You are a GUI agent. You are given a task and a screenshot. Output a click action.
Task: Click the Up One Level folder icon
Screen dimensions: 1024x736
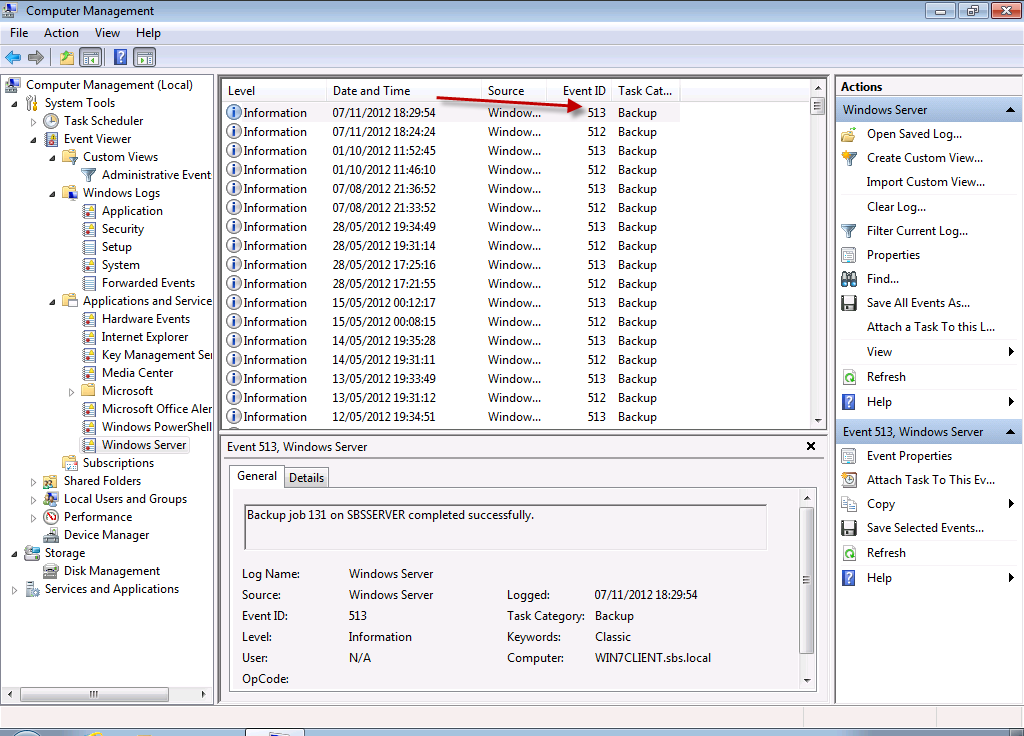pos(66,57)
